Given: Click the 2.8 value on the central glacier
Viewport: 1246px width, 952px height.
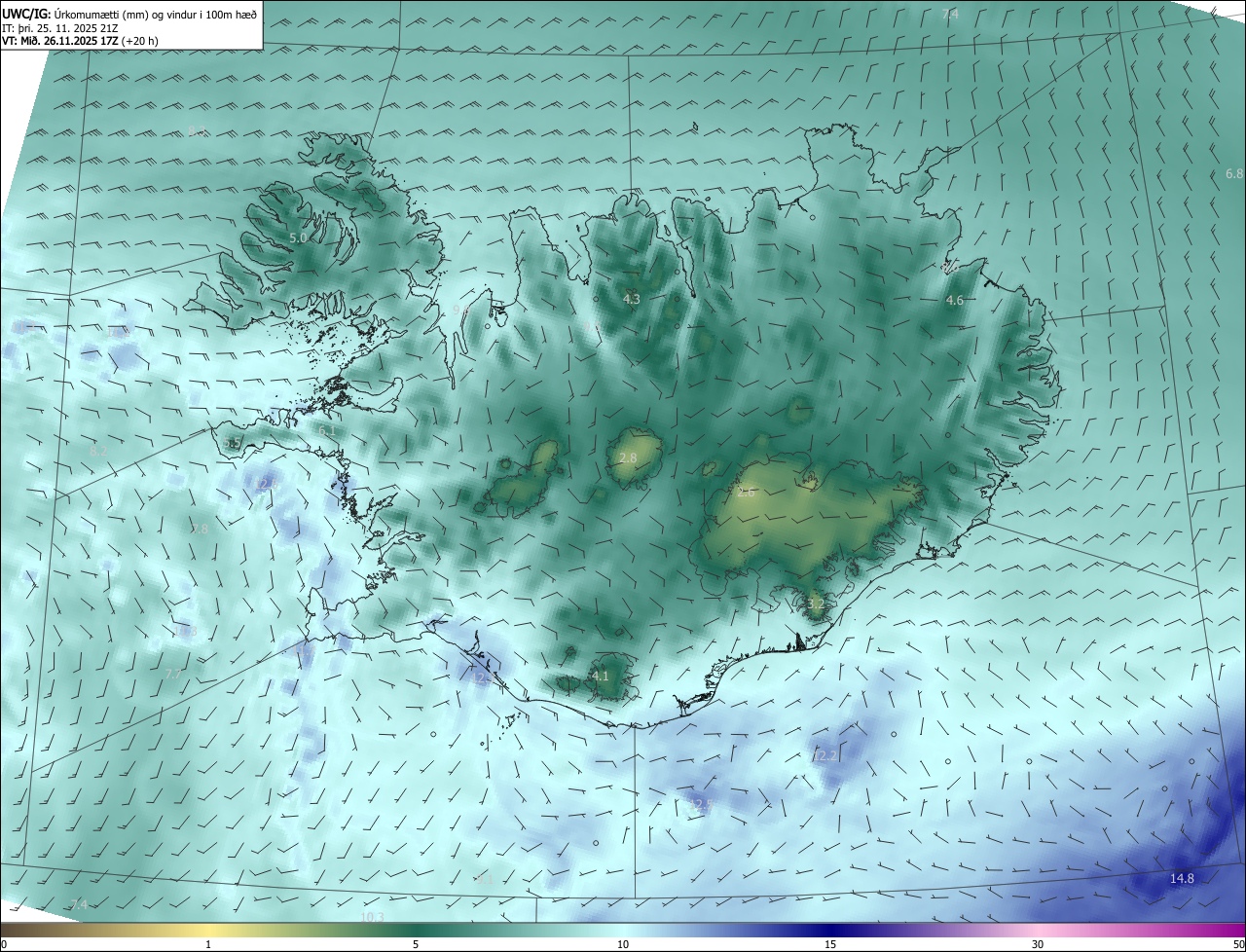Looking at the screenshot, I should (628, 458).
